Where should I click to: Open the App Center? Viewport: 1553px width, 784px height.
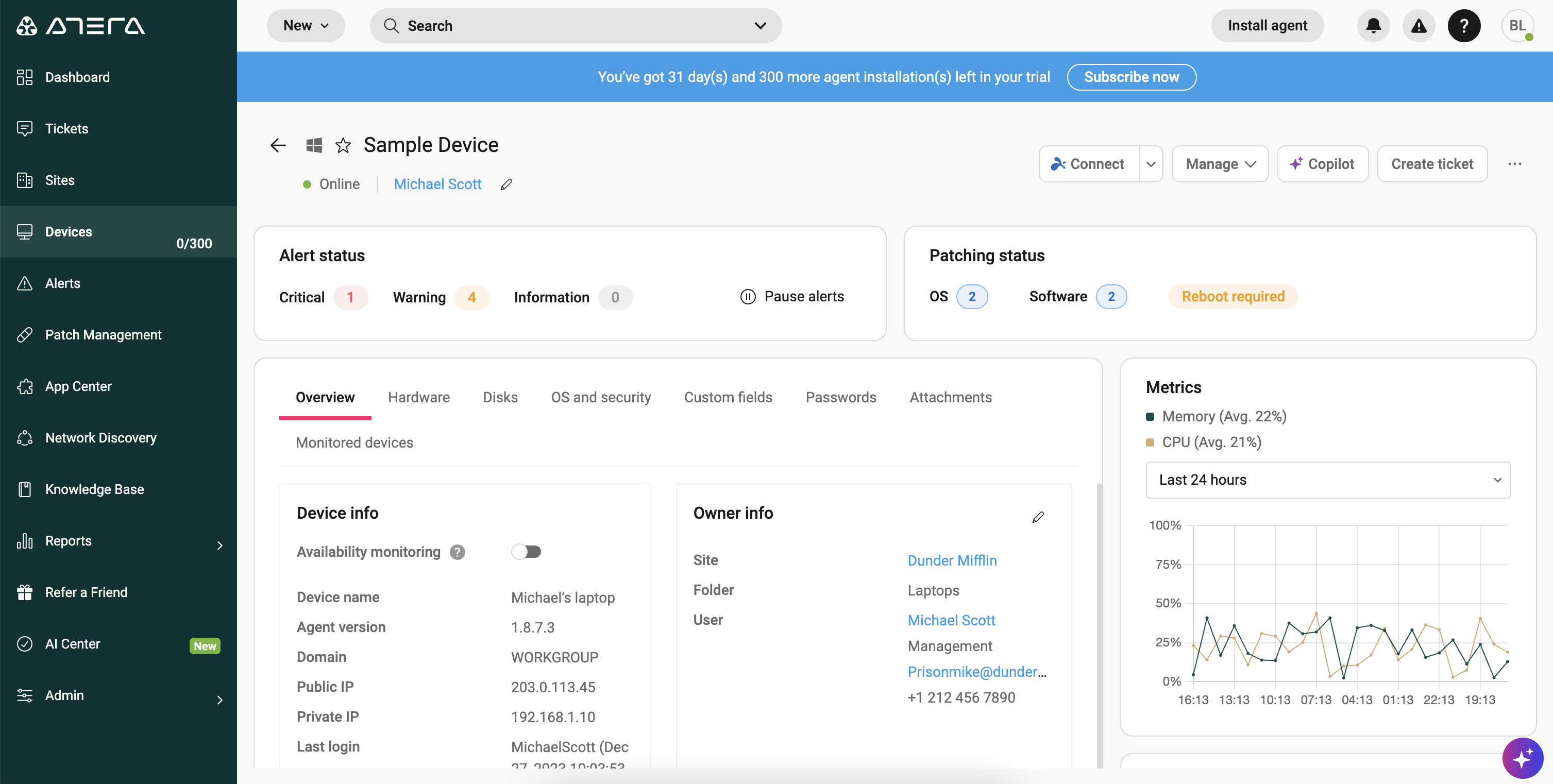click(x=78, y=386)
